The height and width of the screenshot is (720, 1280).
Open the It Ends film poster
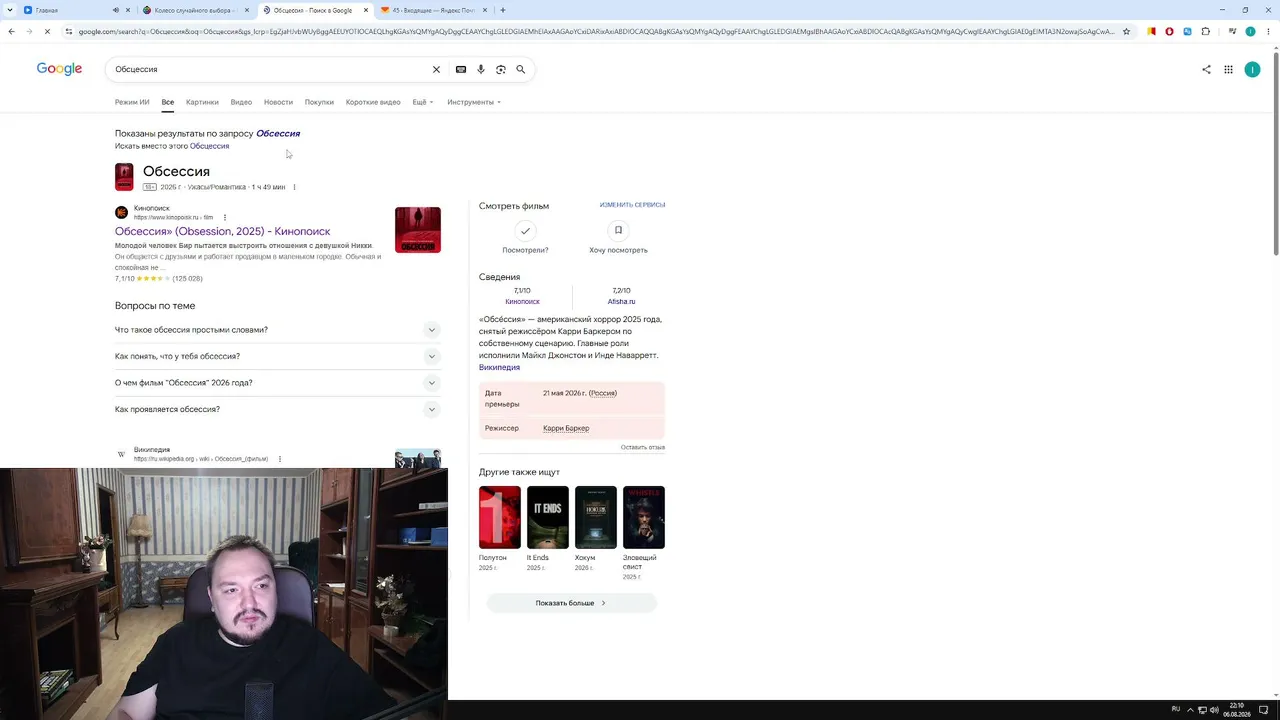(x=548, y=517)
